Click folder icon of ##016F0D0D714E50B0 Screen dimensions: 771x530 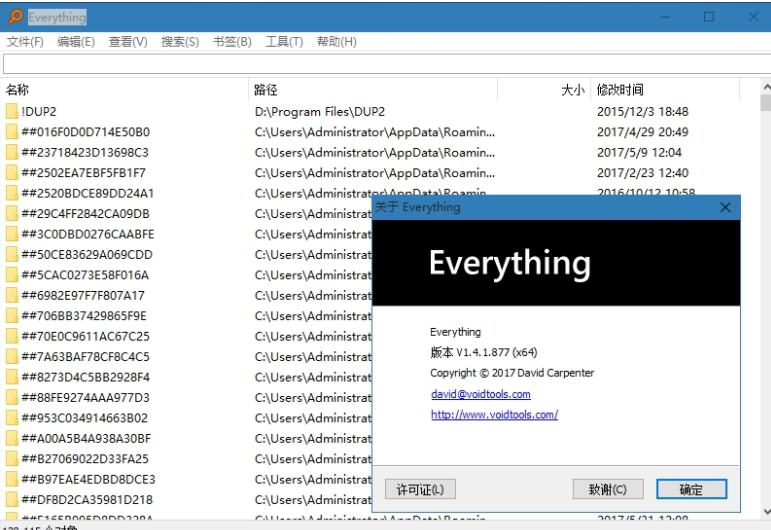coord(12,132)
